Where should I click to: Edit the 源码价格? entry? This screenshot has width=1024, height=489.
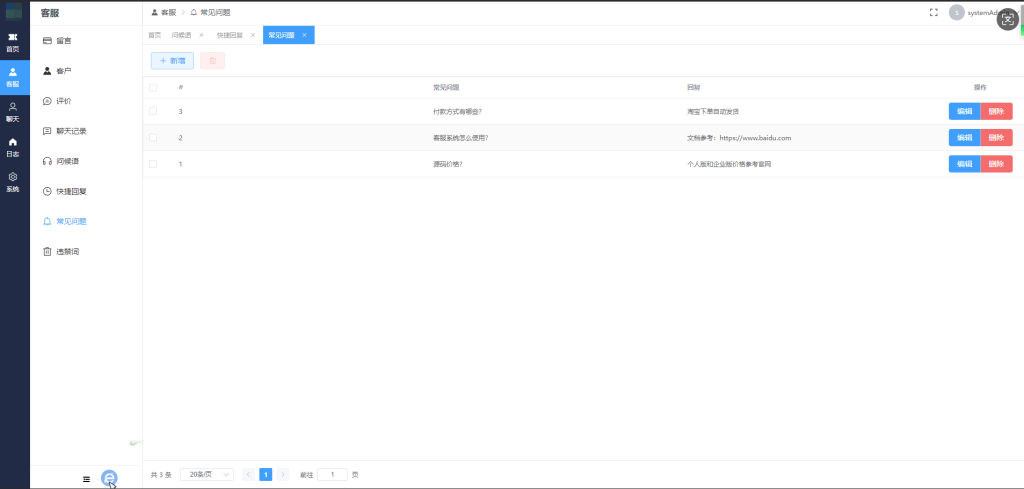pyautogui.click(x=965, y=164)
